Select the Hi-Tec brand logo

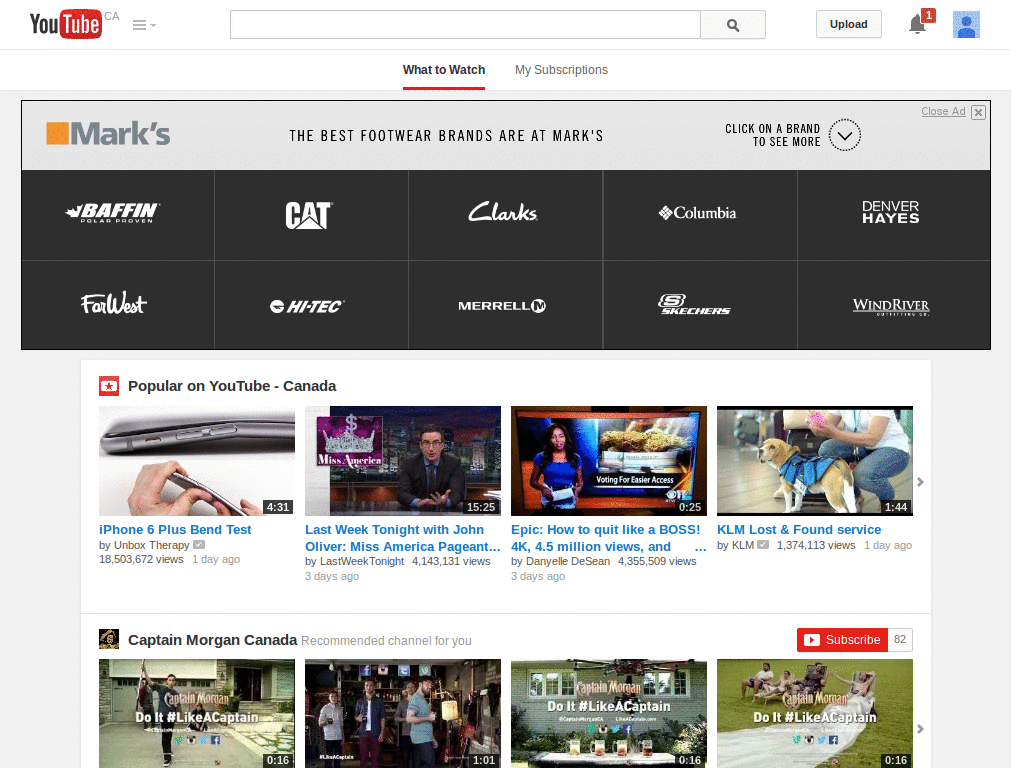click(x=307, y=306)
